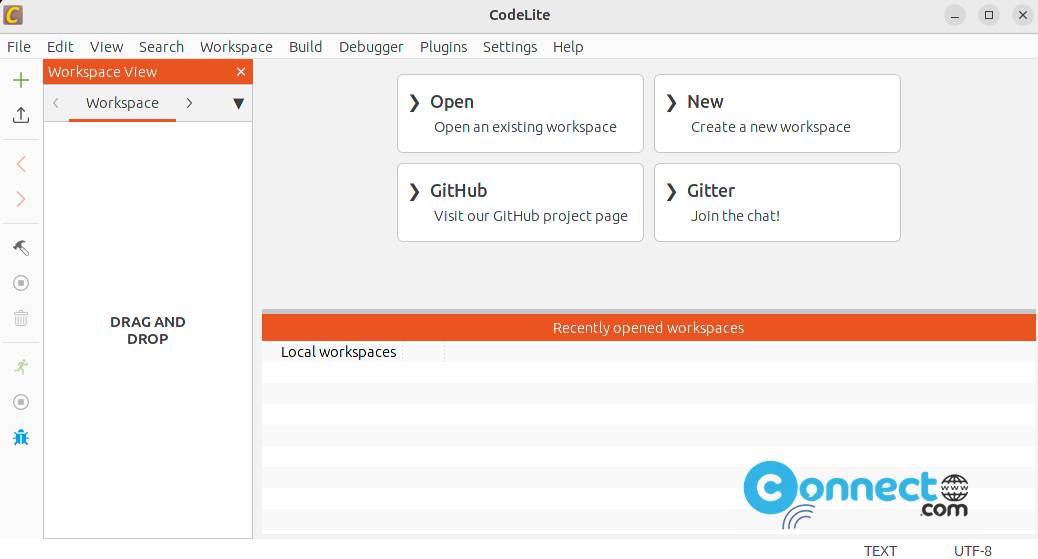
Task: Open the Workspace menu
Action: coord(236,47)
